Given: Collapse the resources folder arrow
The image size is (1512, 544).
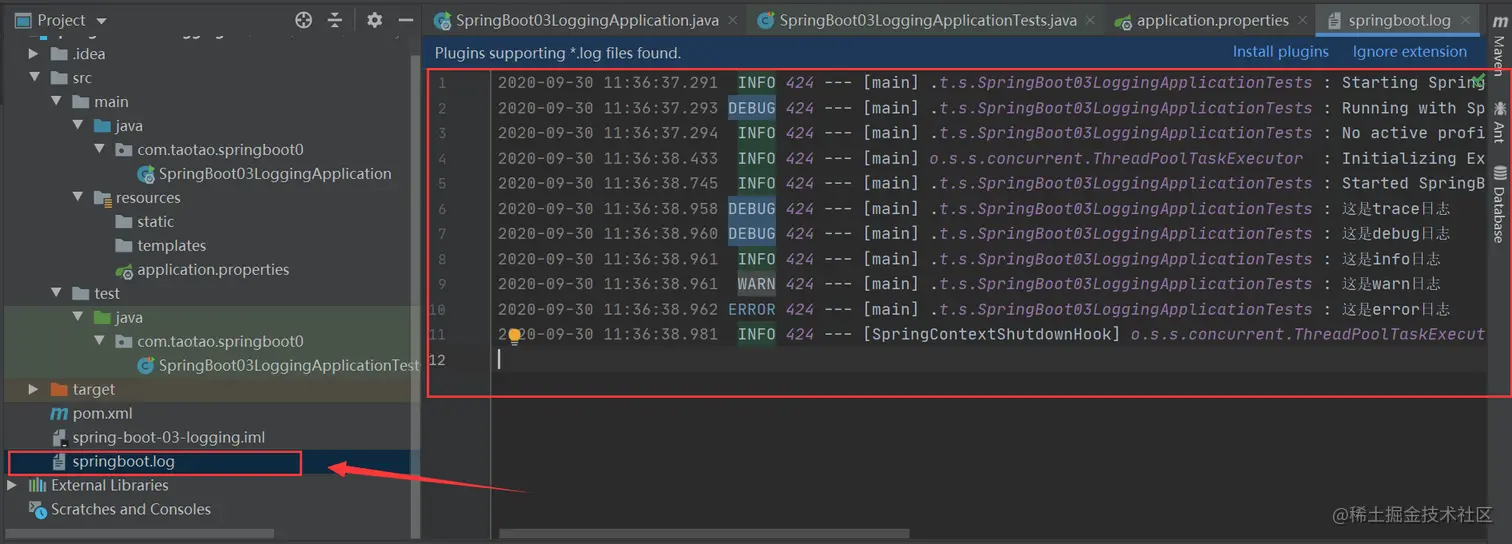Looking at the screenshot, I should (79, 198).
